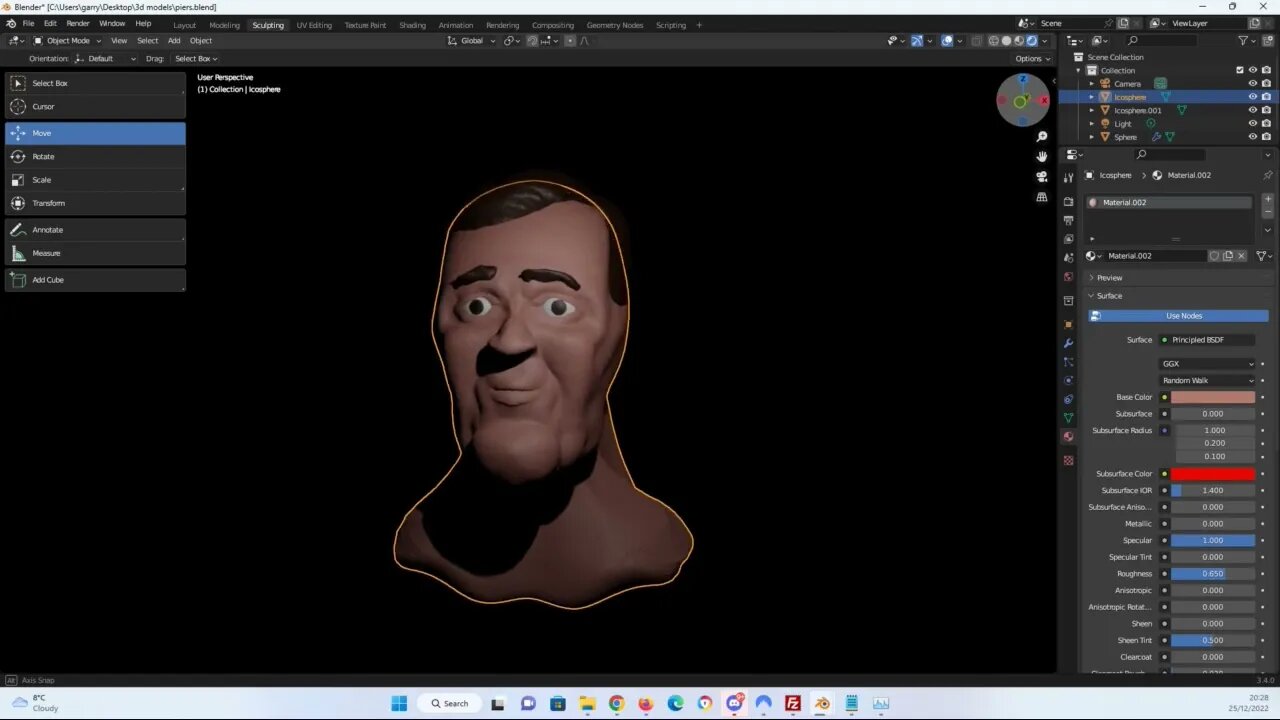Expand the Camera tree item
This screenshot has width=1280, height=720.
[1092, 84]
